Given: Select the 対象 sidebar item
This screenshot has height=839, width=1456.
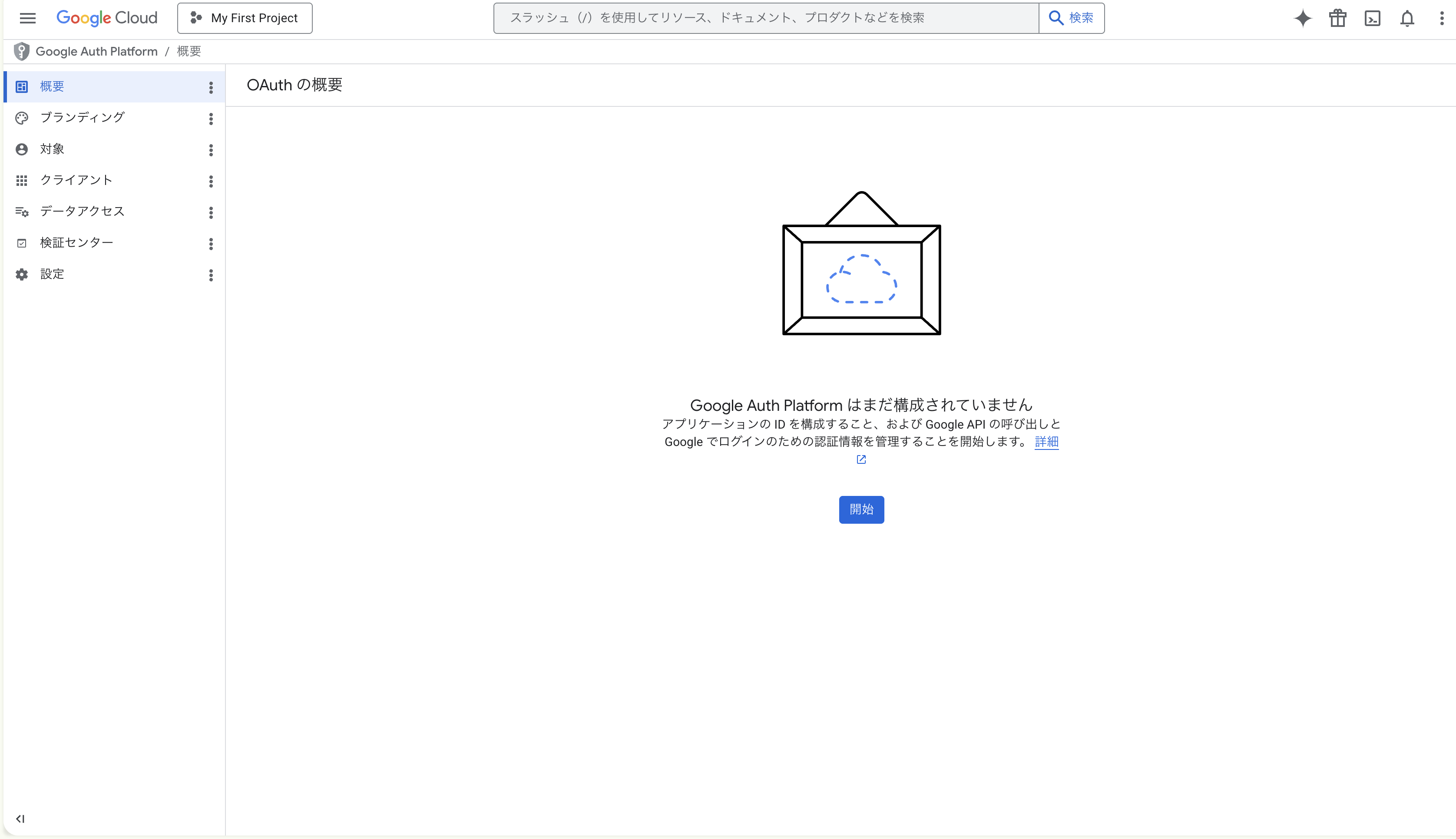Looking at the screenshot, I should [114, 149].
